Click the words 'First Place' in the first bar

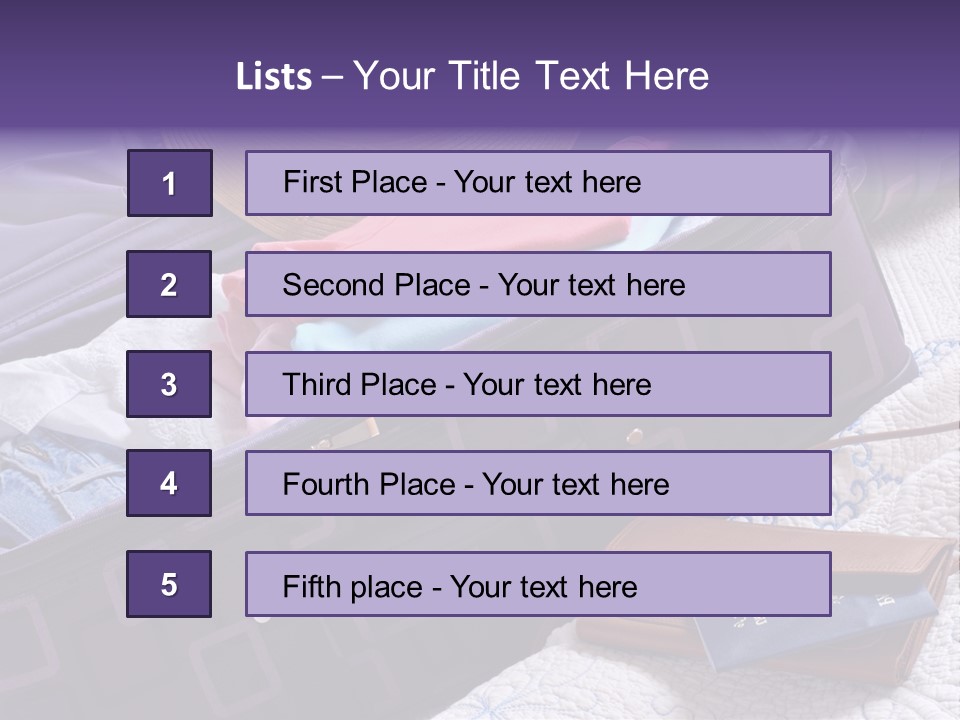[x=355, y=182]
